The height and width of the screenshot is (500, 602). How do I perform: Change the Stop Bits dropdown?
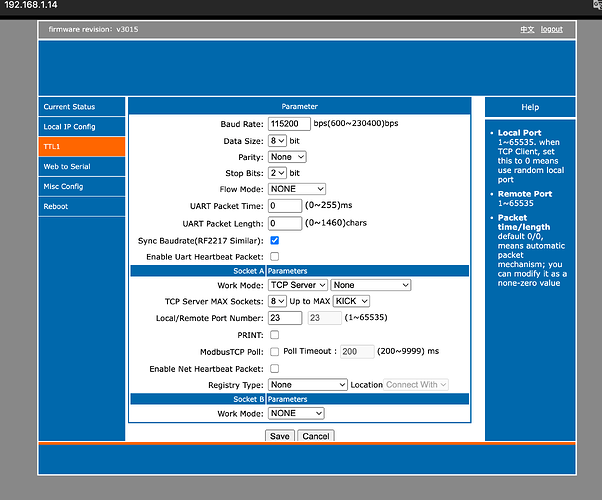pyautogui.click(x=277, y=173)
